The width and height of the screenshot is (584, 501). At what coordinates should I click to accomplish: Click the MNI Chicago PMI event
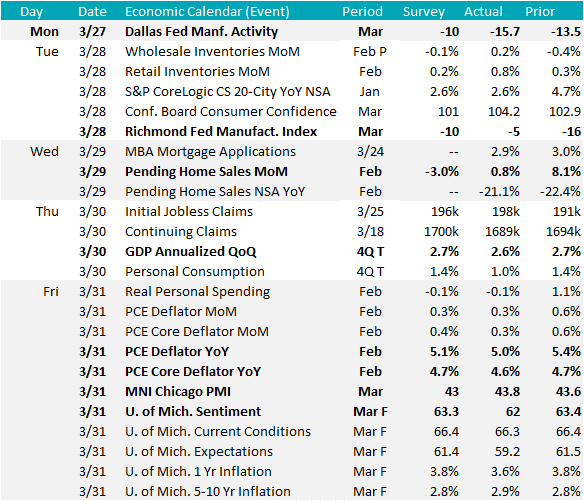click(x=178, y=392)
